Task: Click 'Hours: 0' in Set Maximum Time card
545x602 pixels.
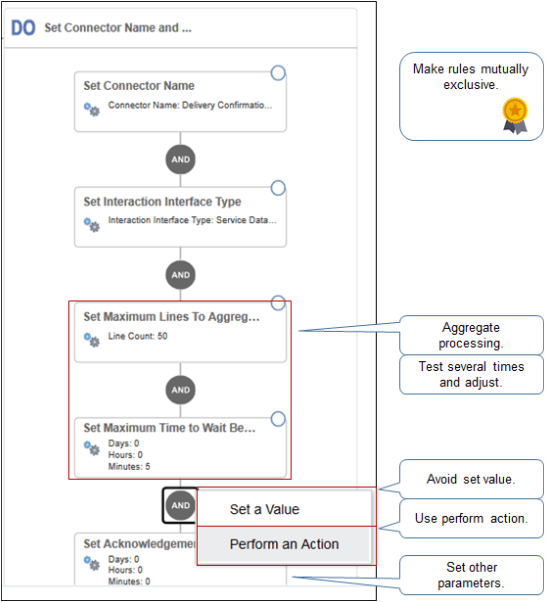Action: tap(126, 455)
